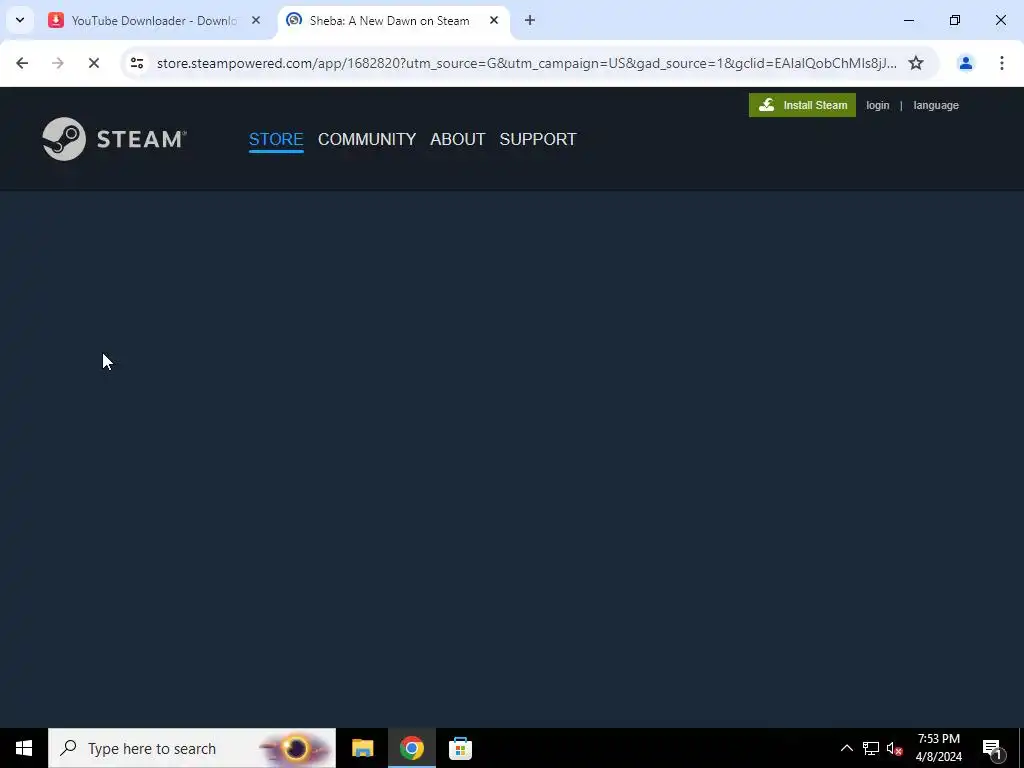This screenshot has width=1024, height=768.
Task: Click the taskbar search box
Action: point(192,748)
